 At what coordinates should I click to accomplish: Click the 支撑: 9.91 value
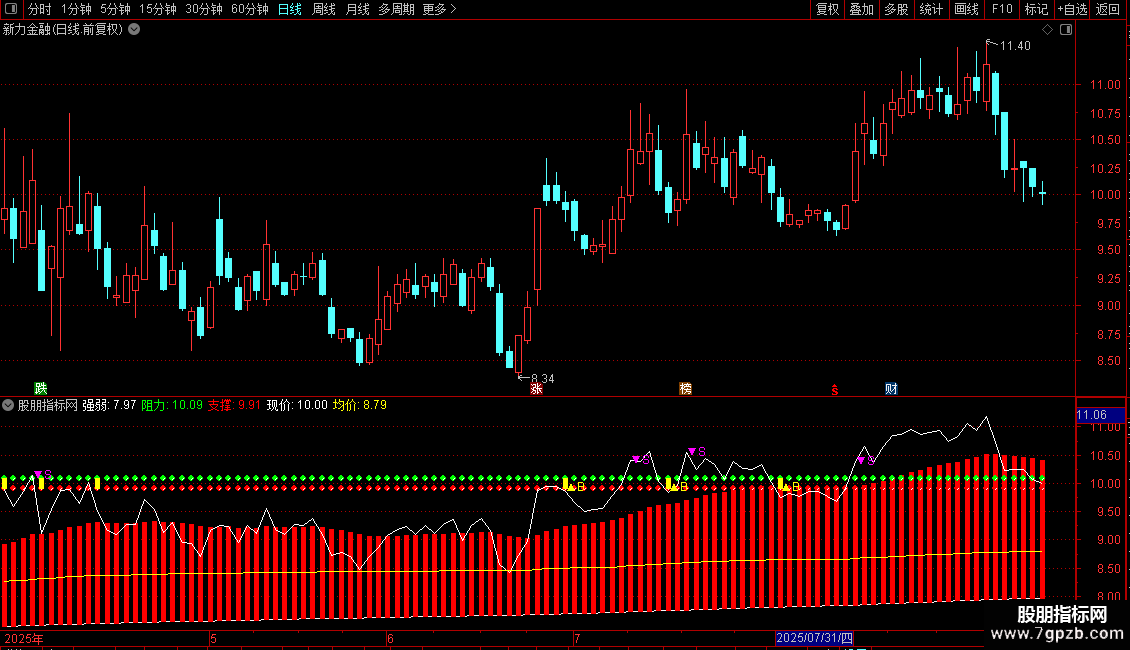(x=234, y=405)
